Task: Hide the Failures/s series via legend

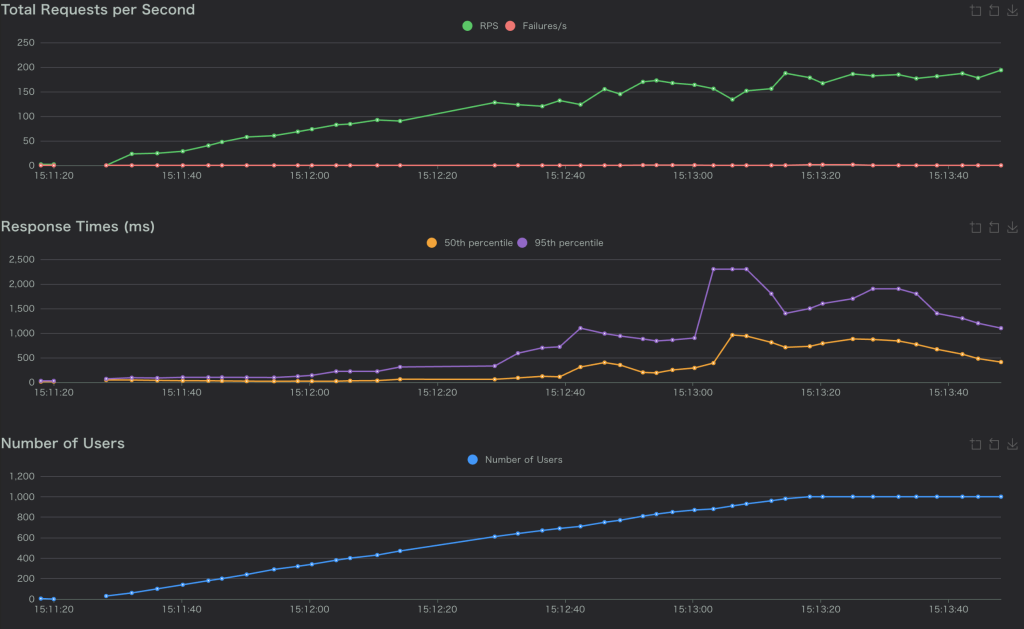Action: (545, 26)
